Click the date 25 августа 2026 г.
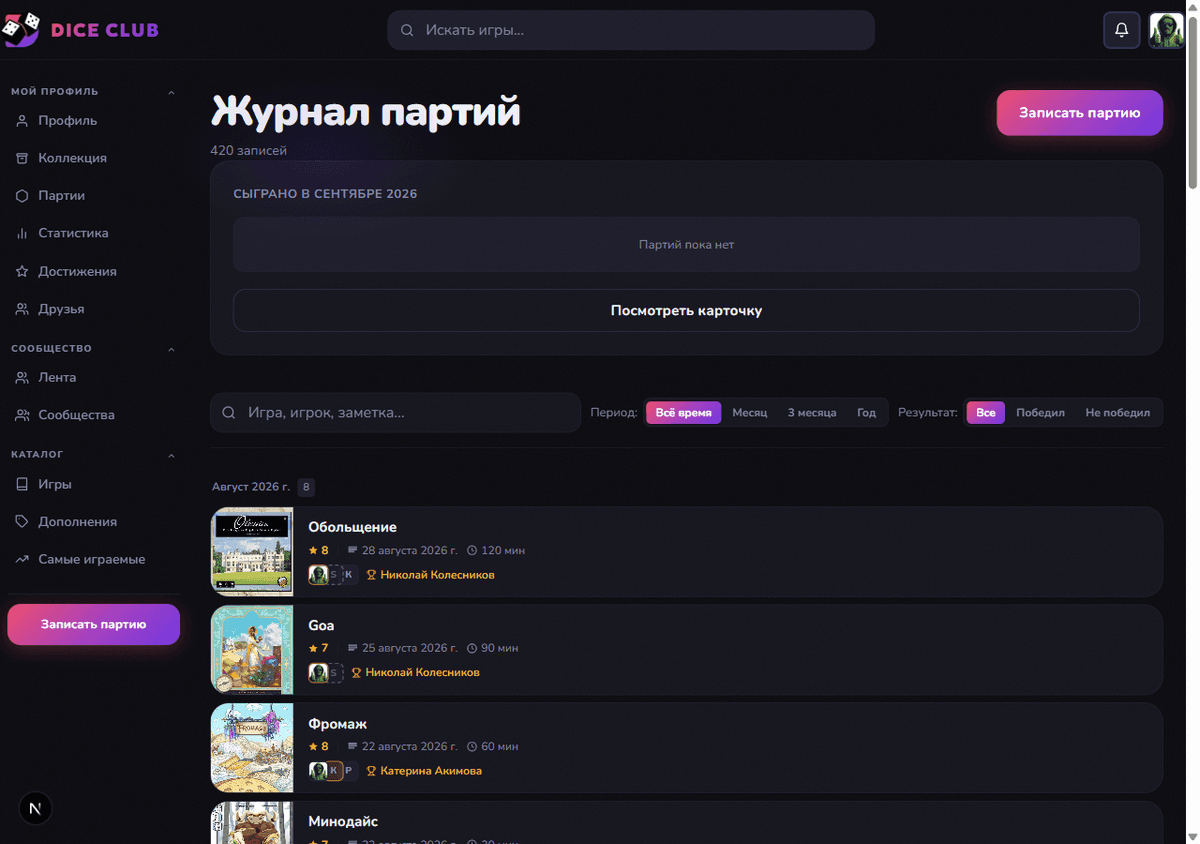The height and width of the screenshot is (844, 1200). pyautogui.click(x=410, y=648)
